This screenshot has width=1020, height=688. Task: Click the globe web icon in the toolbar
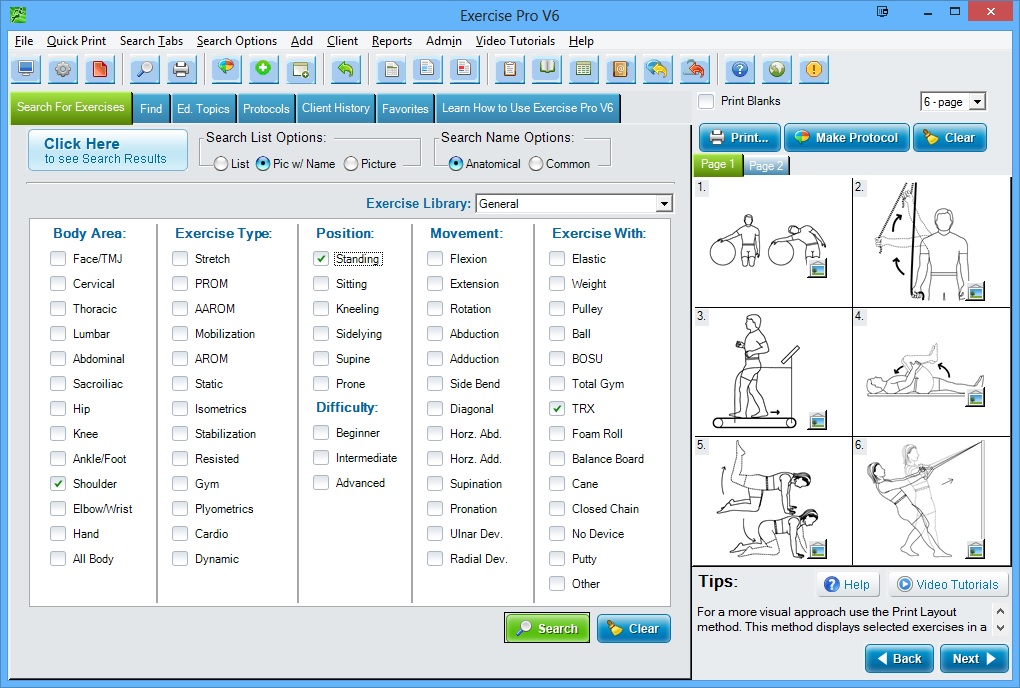tap(776, 69)
